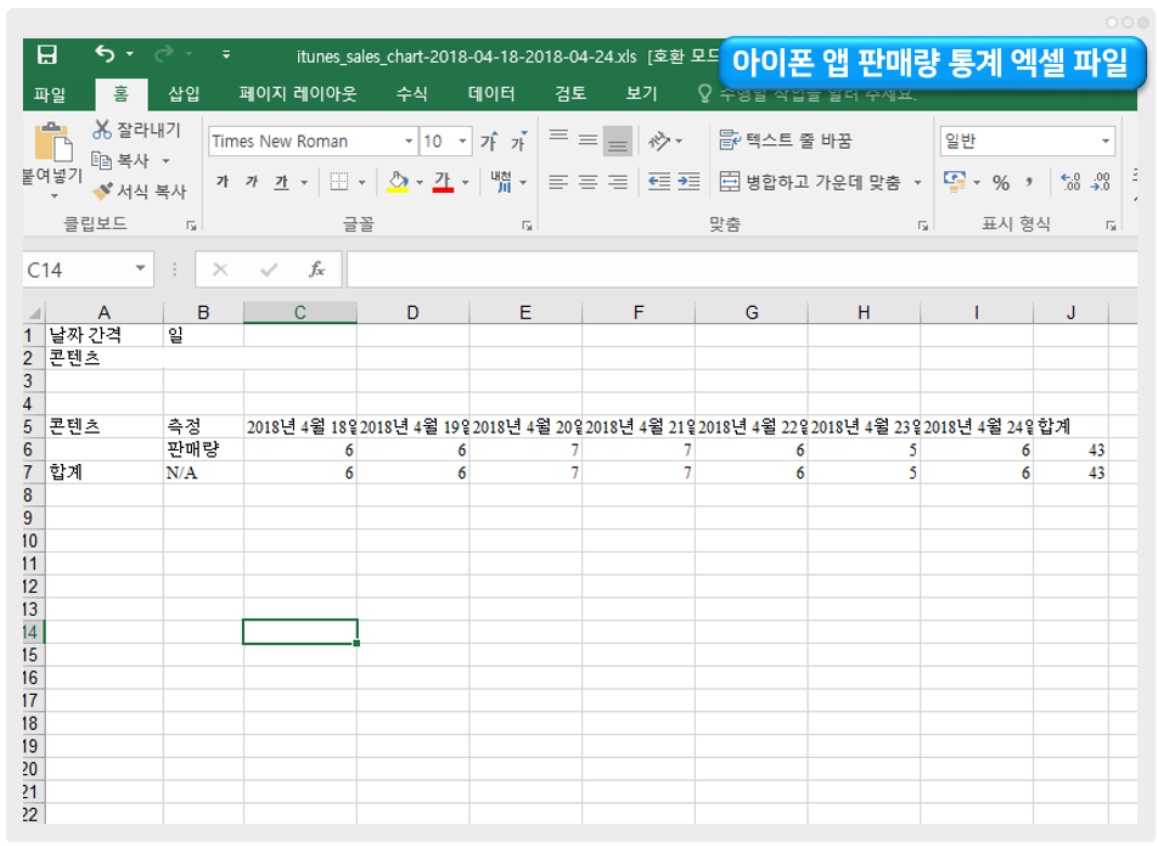Click Format Painter (서식 복사) button
Screen dimensions: 1157x846
[139, 191]
